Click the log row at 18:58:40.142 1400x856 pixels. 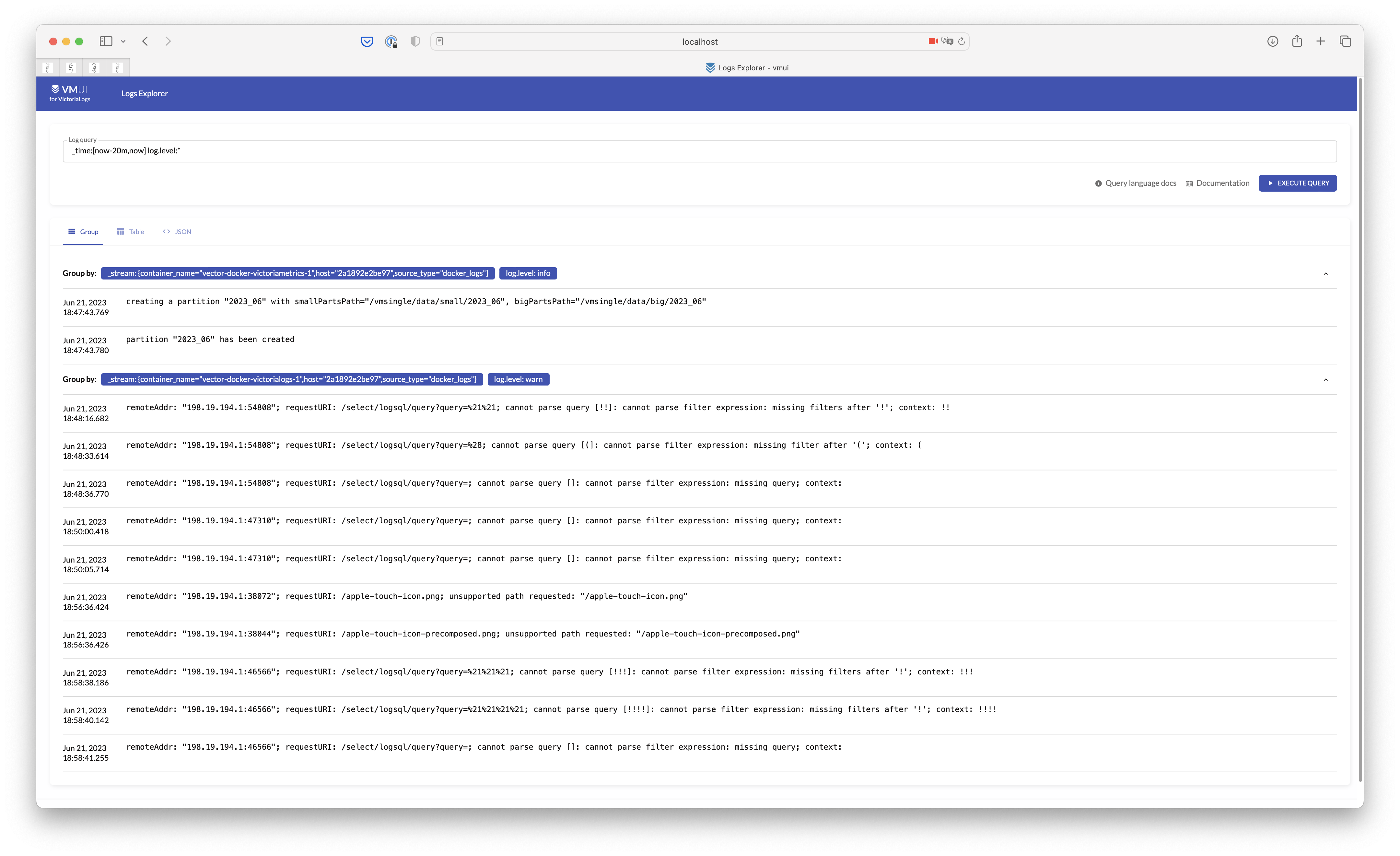(699, 715)
